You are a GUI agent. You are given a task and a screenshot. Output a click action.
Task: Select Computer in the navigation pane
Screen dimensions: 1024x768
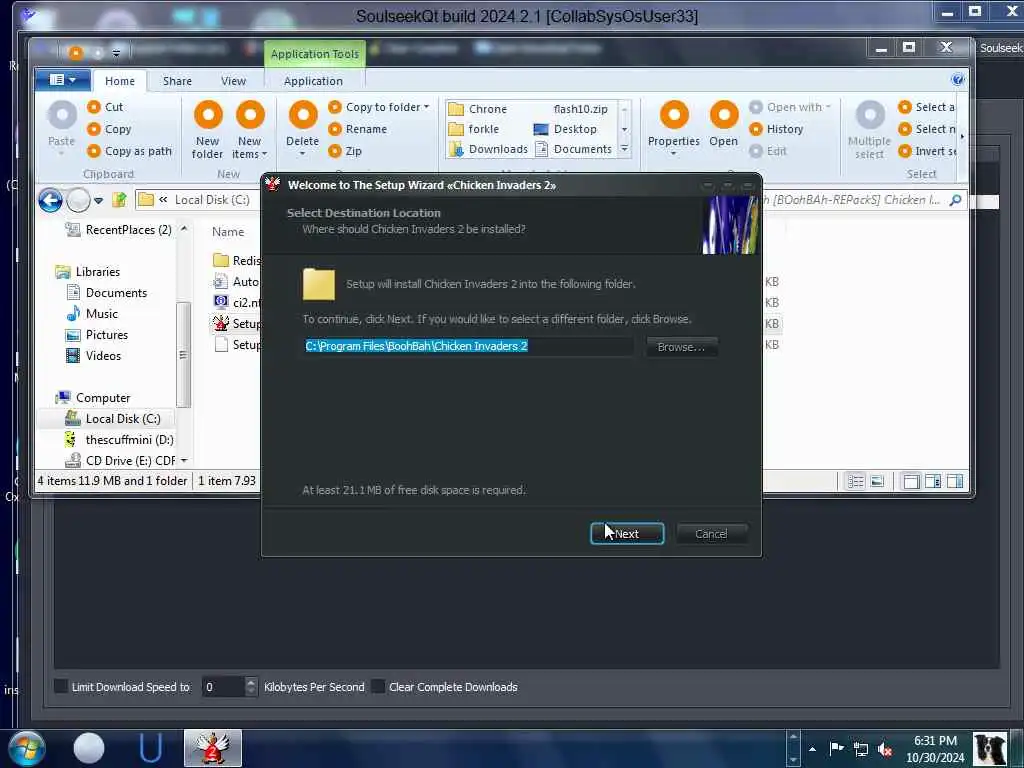click(93, 398)
